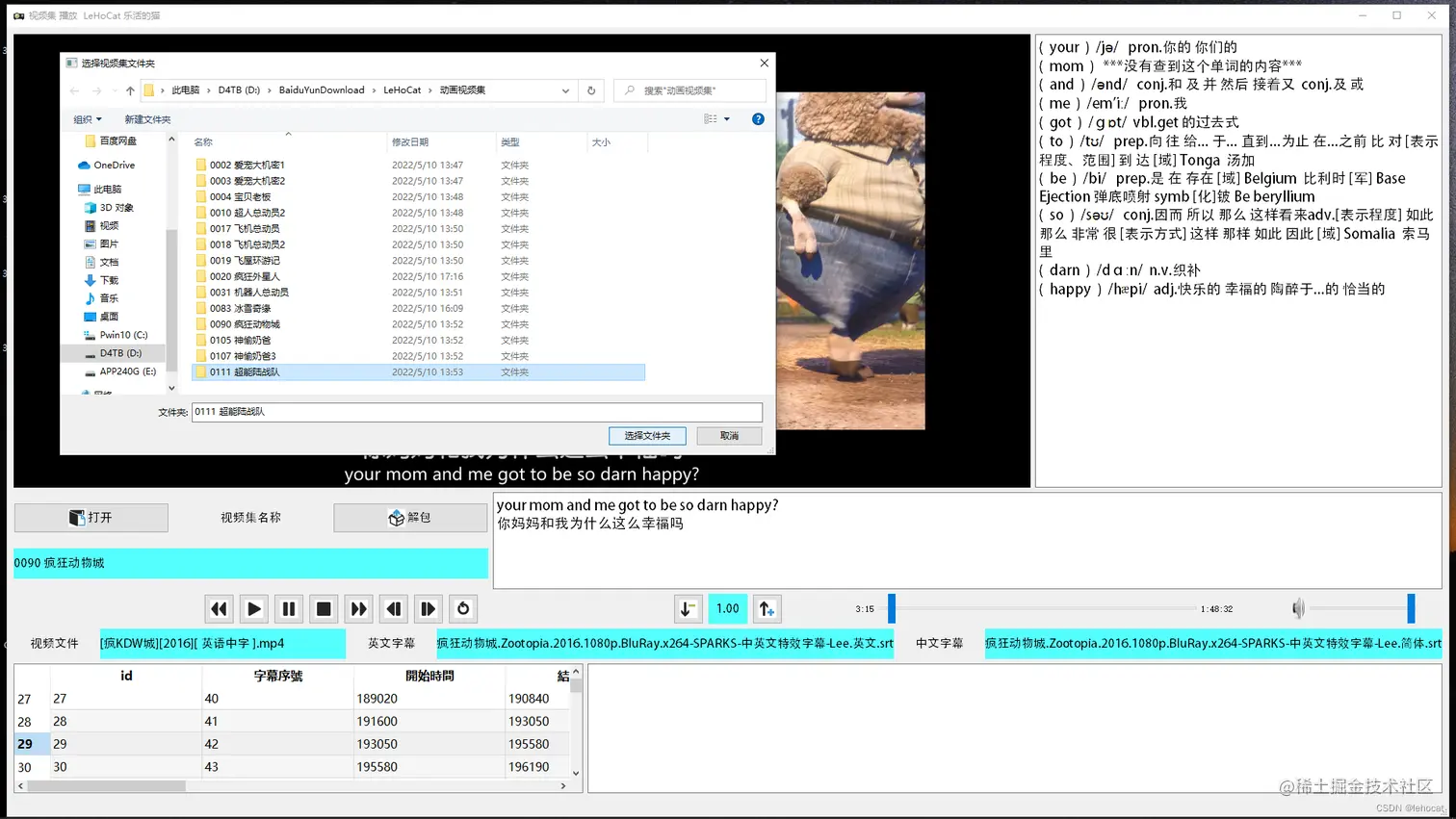Click the 解包 unpack button

(410, 518)
